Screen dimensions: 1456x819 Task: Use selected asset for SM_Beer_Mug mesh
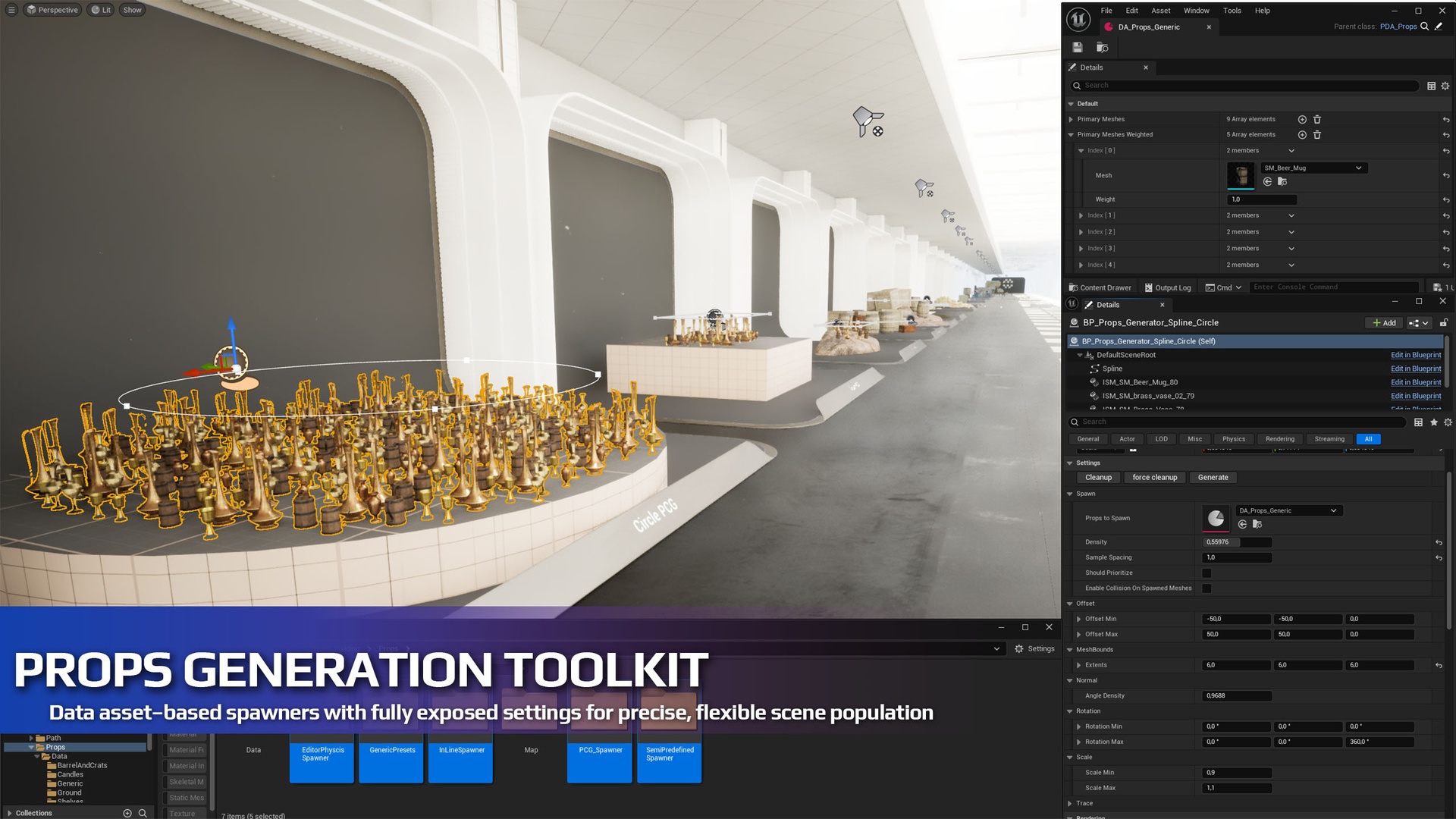(x=1267, y=181)
